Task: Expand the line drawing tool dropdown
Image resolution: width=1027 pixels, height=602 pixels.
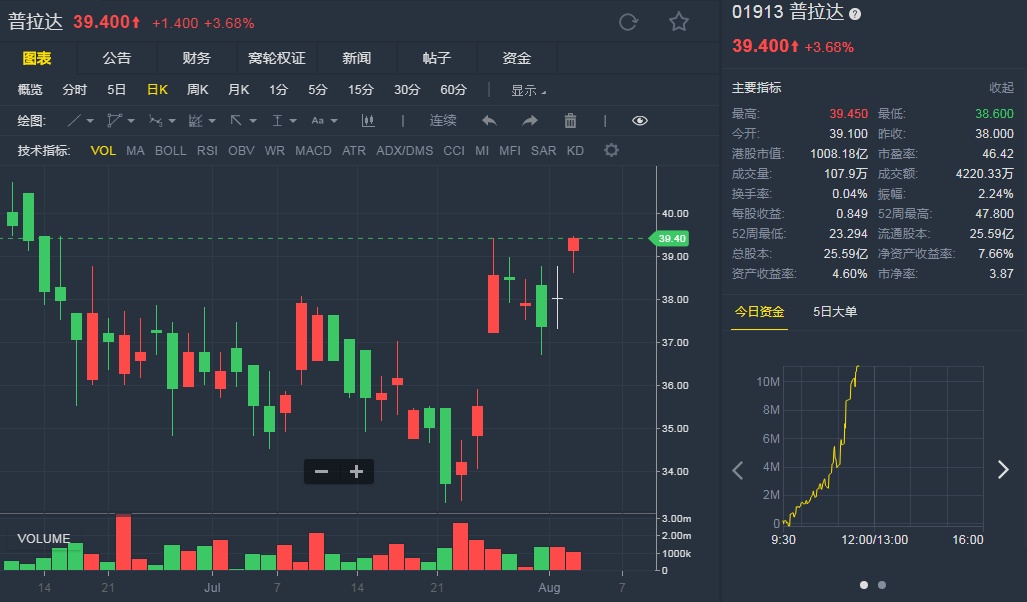Action: tap(81, 121)
